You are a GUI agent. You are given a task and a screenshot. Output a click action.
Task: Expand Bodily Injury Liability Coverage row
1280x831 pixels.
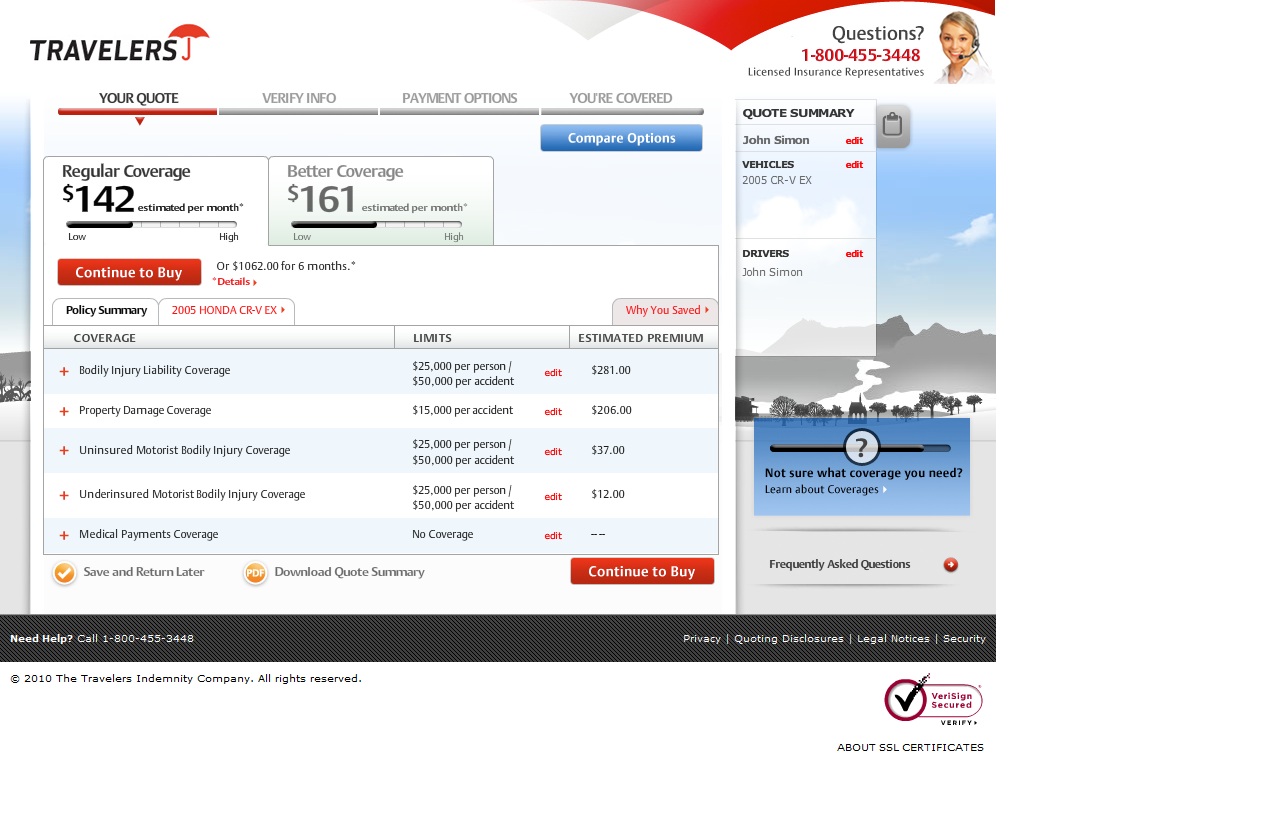pyautogui.click(x=64, y=371)
